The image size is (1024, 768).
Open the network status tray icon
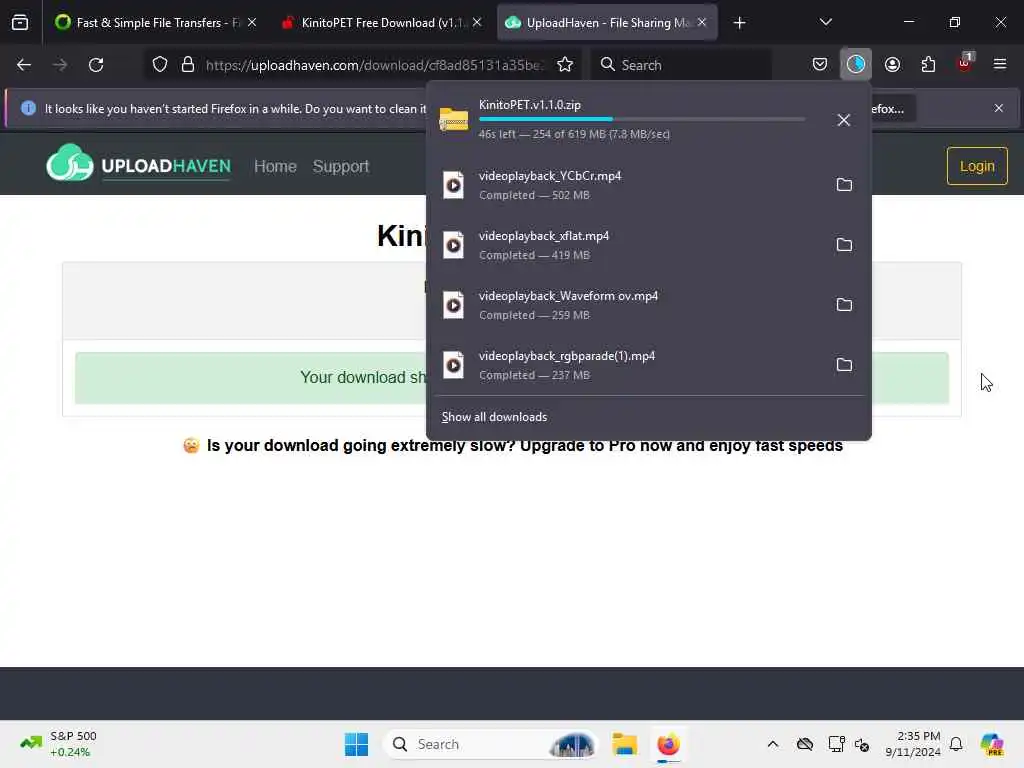pyautogui.click(x=837, y=744)
